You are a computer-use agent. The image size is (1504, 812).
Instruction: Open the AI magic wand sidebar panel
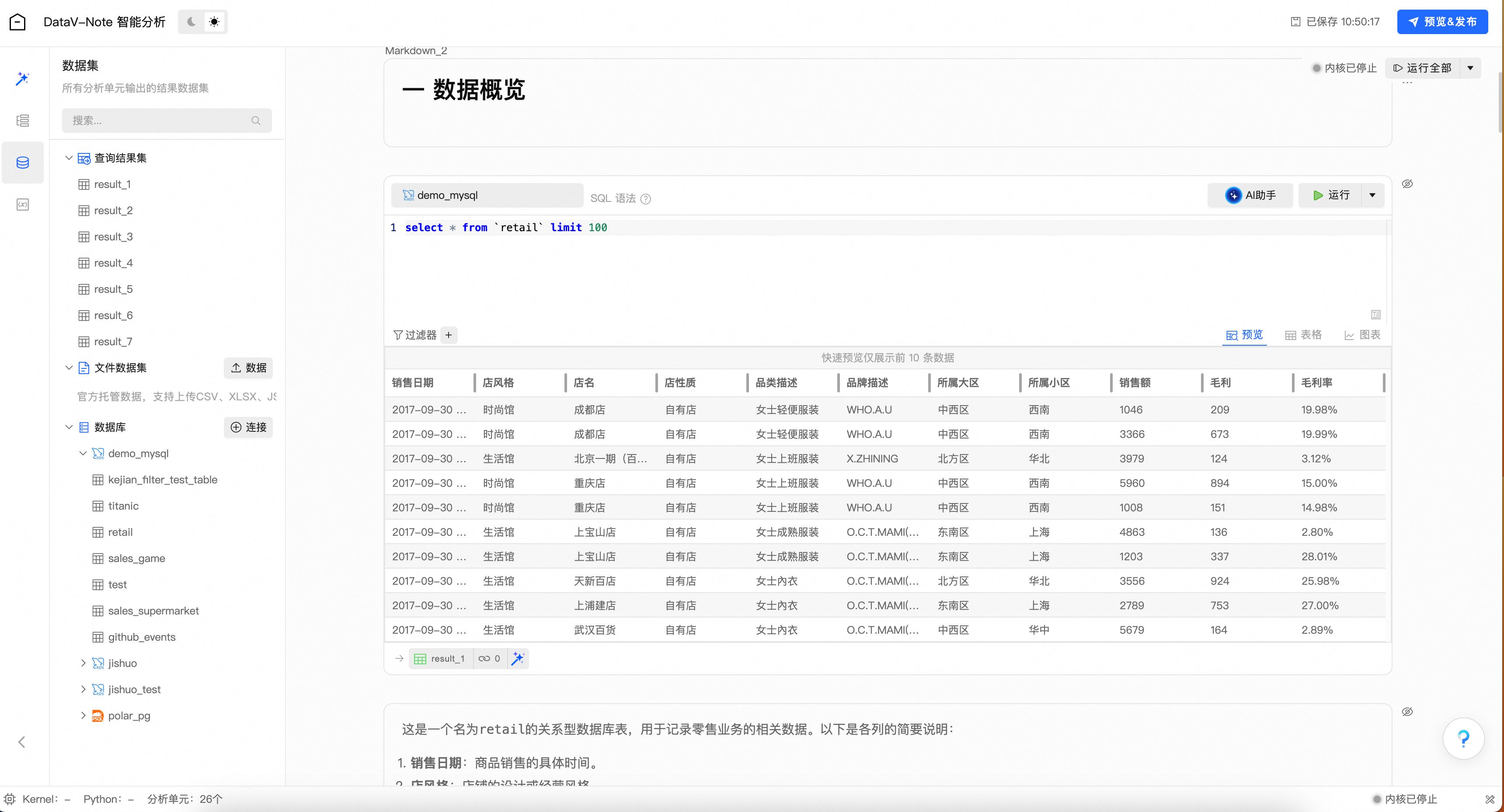click(23, 79)
